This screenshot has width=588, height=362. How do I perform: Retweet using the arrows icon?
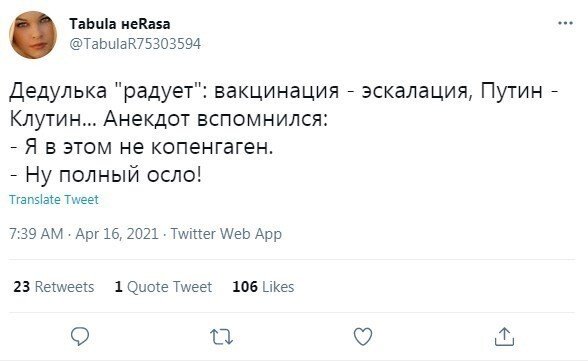click(221, 336)
